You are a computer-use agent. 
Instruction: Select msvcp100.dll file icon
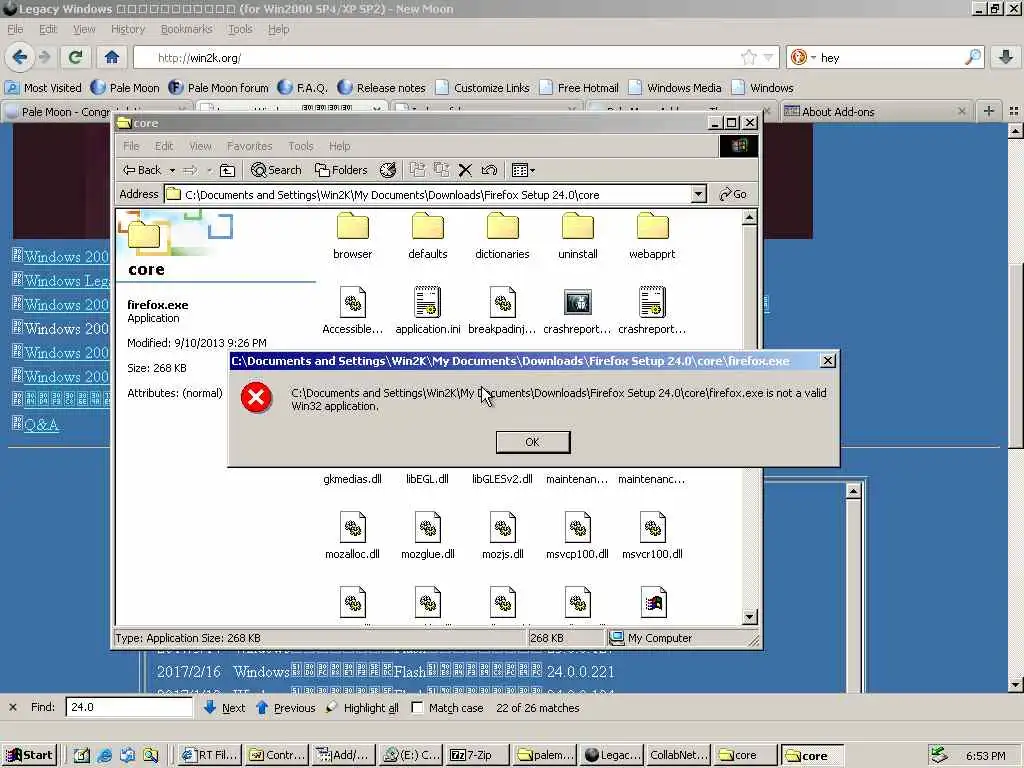coord(578,528)
